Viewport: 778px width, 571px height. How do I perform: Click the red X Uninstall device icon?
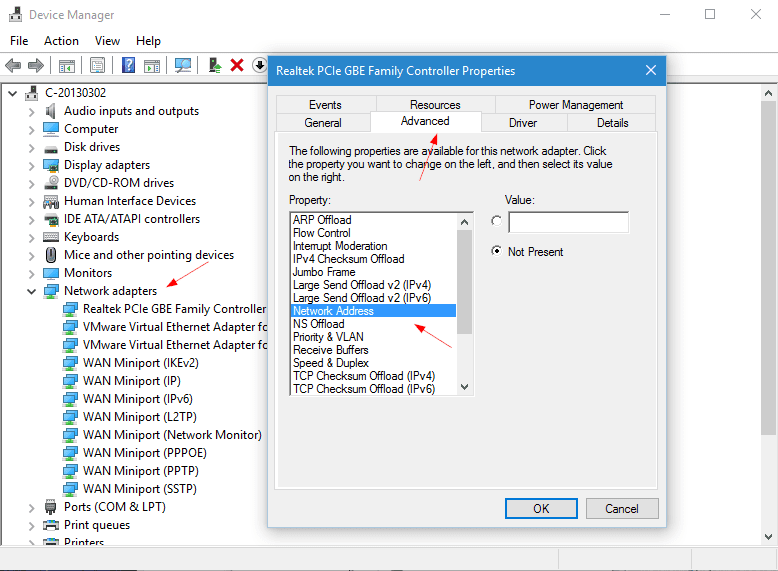pos(237,65)
